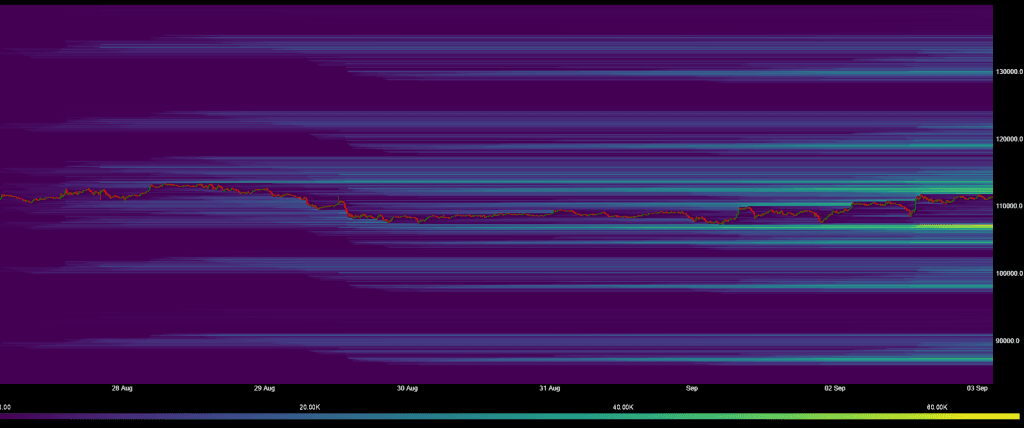Select the 110000.0 price axis label
The height and width of the screenshot is (428, 1024).
[x=1008, y=206]
